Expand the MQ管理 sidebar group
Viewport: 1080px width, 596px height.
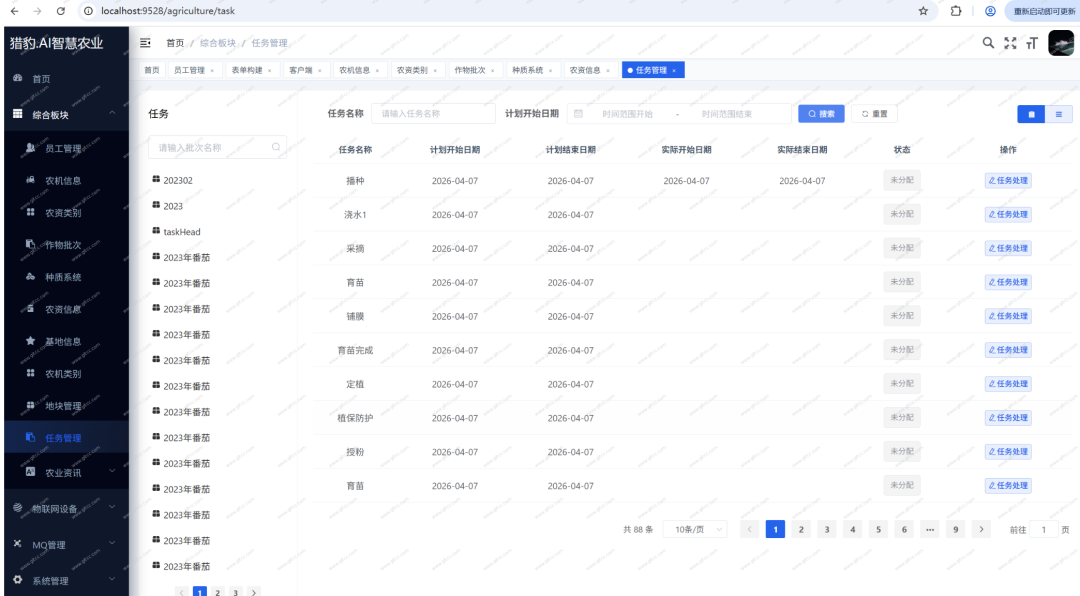66,544
